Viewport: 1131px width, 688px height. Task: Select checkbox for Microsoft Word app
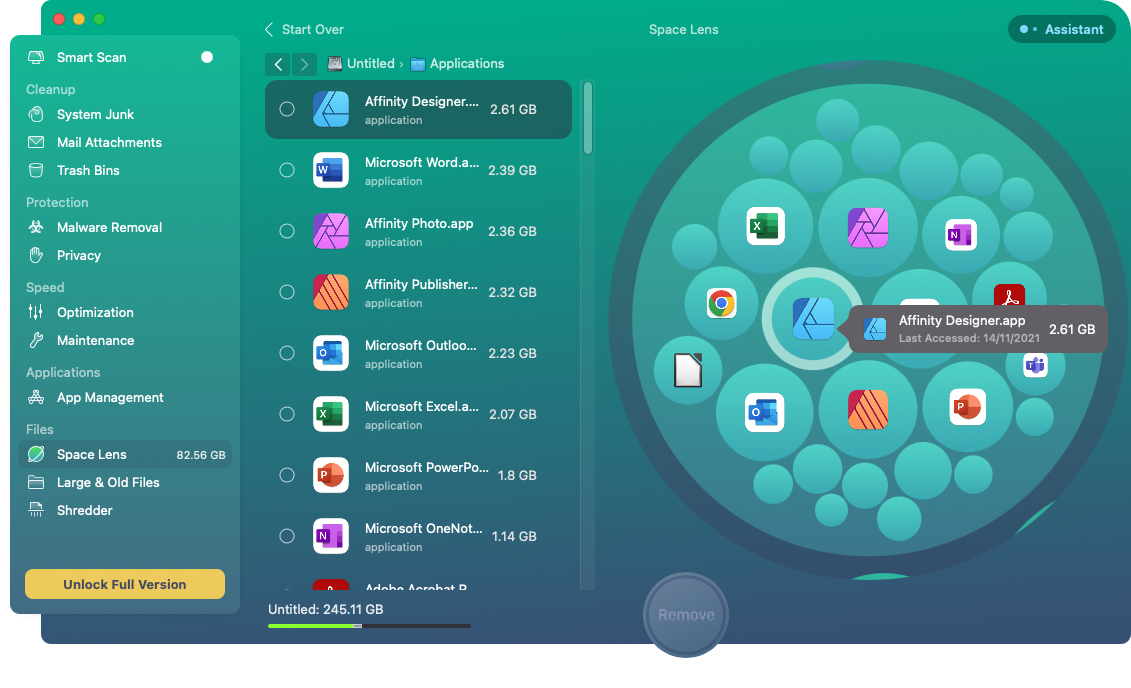point(287,170)
